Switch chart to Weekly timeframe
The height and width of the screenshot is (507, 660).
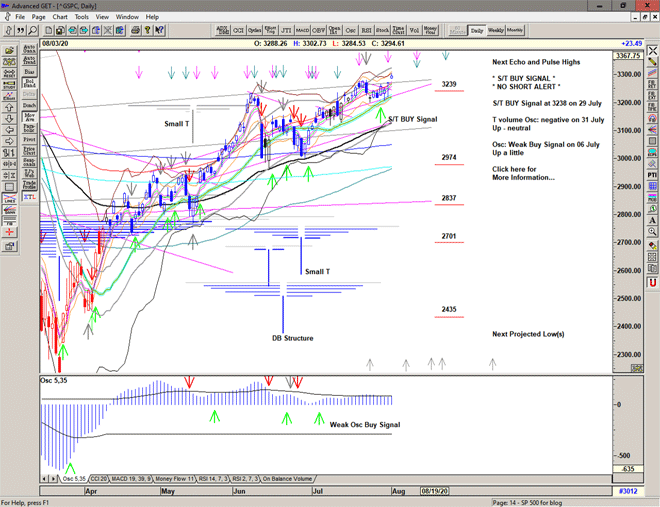click(x=496, y=30)
